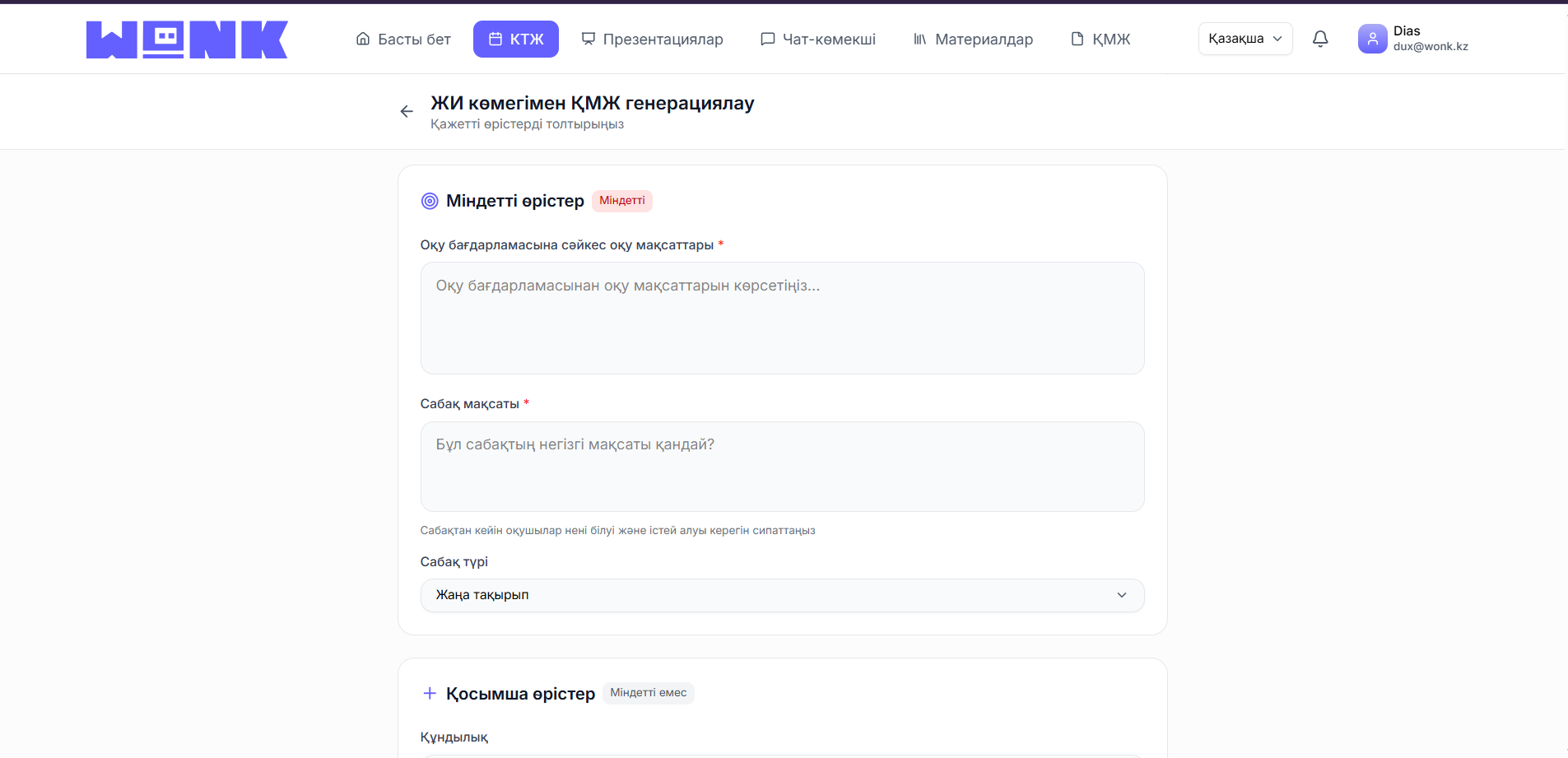
Task: Click the target icon beside Міндетті өрістер
Action: (429, 201)
